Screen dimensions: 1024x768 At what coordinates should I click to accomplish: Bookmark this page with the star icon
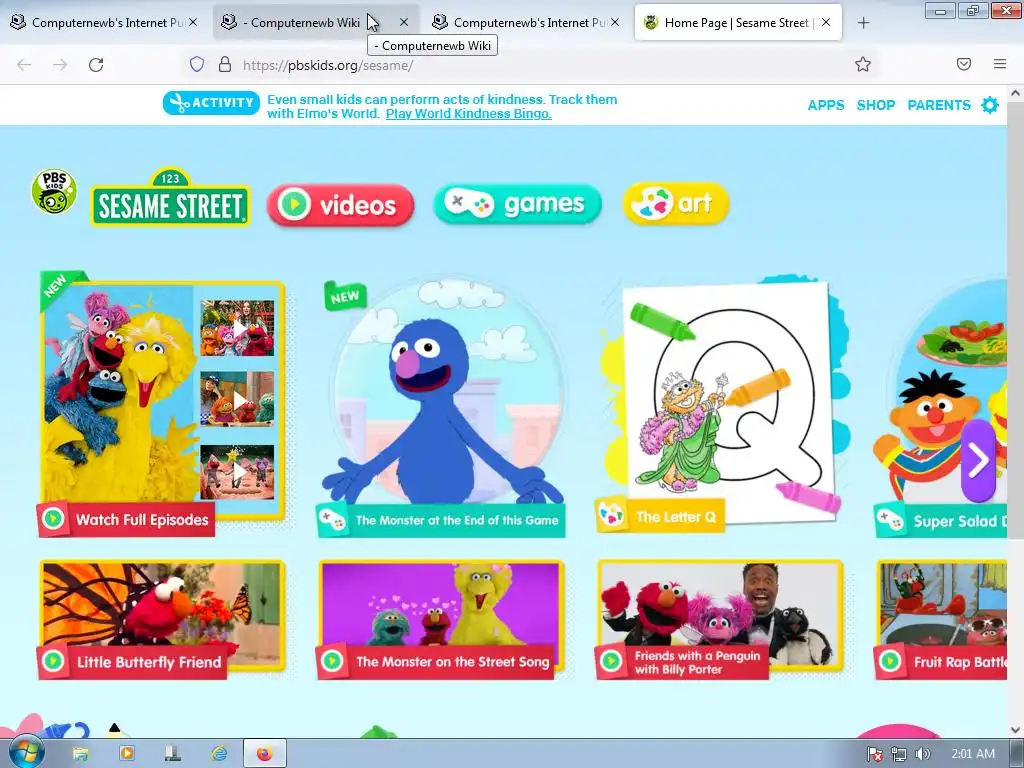point(863,64)
